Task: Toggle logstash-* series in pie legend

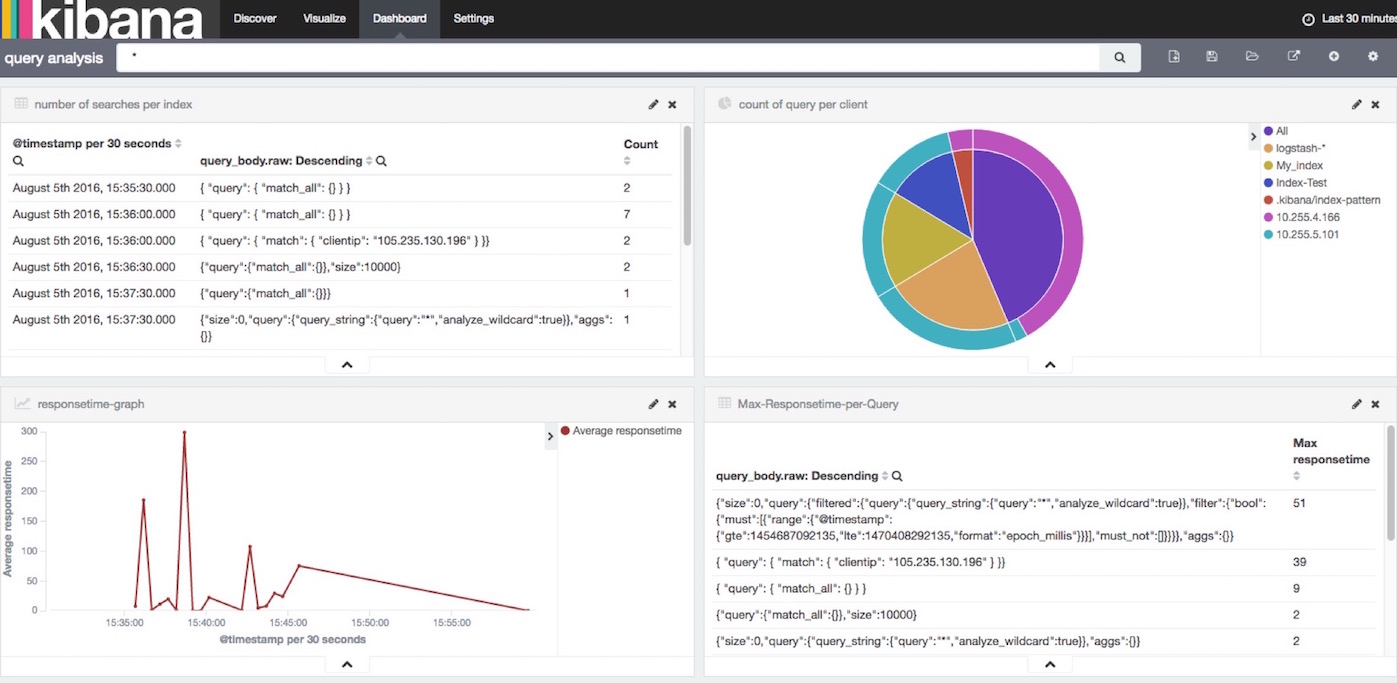Action: (1300, 149)
